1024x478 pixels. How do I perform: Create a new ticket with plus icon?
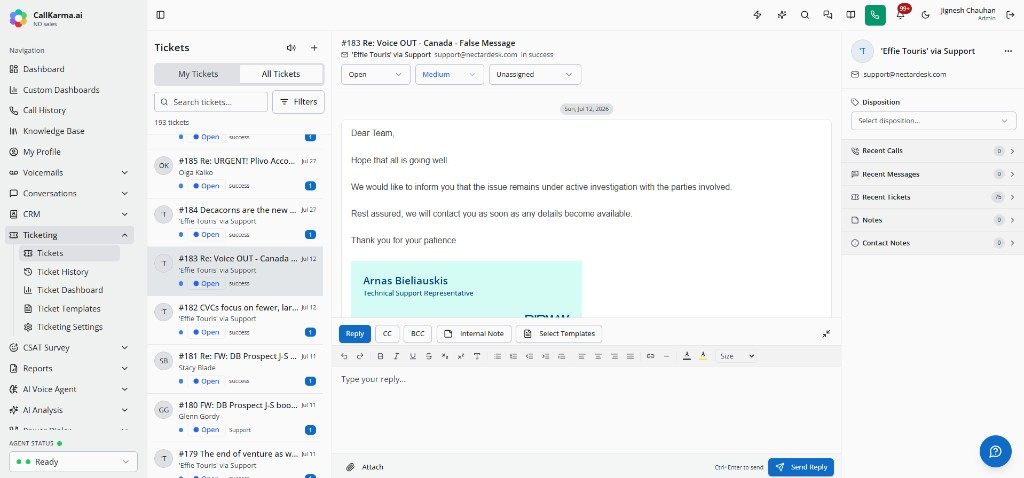(314, 48)
